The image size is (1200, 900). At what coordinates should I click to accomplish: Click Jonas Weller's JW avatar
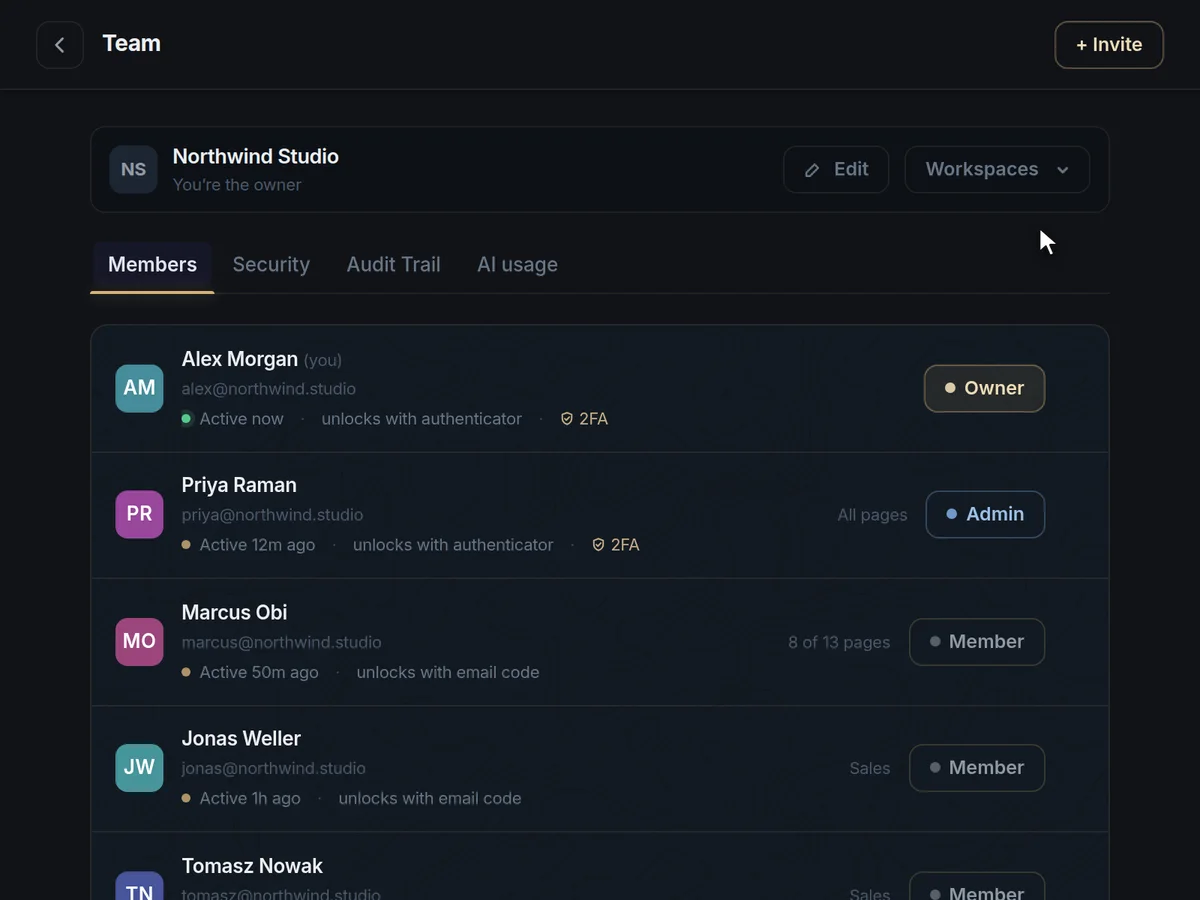pos(139,767)
